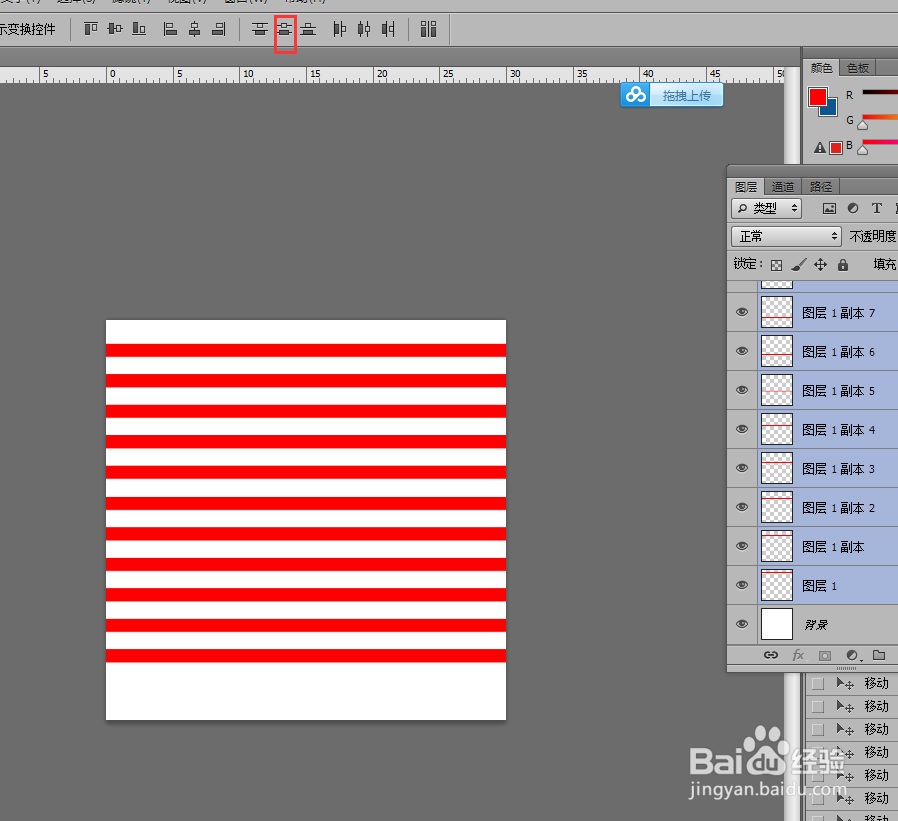Filter layers by text type icon
The width and height of the screenshot is (898, 821).
coord(877,208)
